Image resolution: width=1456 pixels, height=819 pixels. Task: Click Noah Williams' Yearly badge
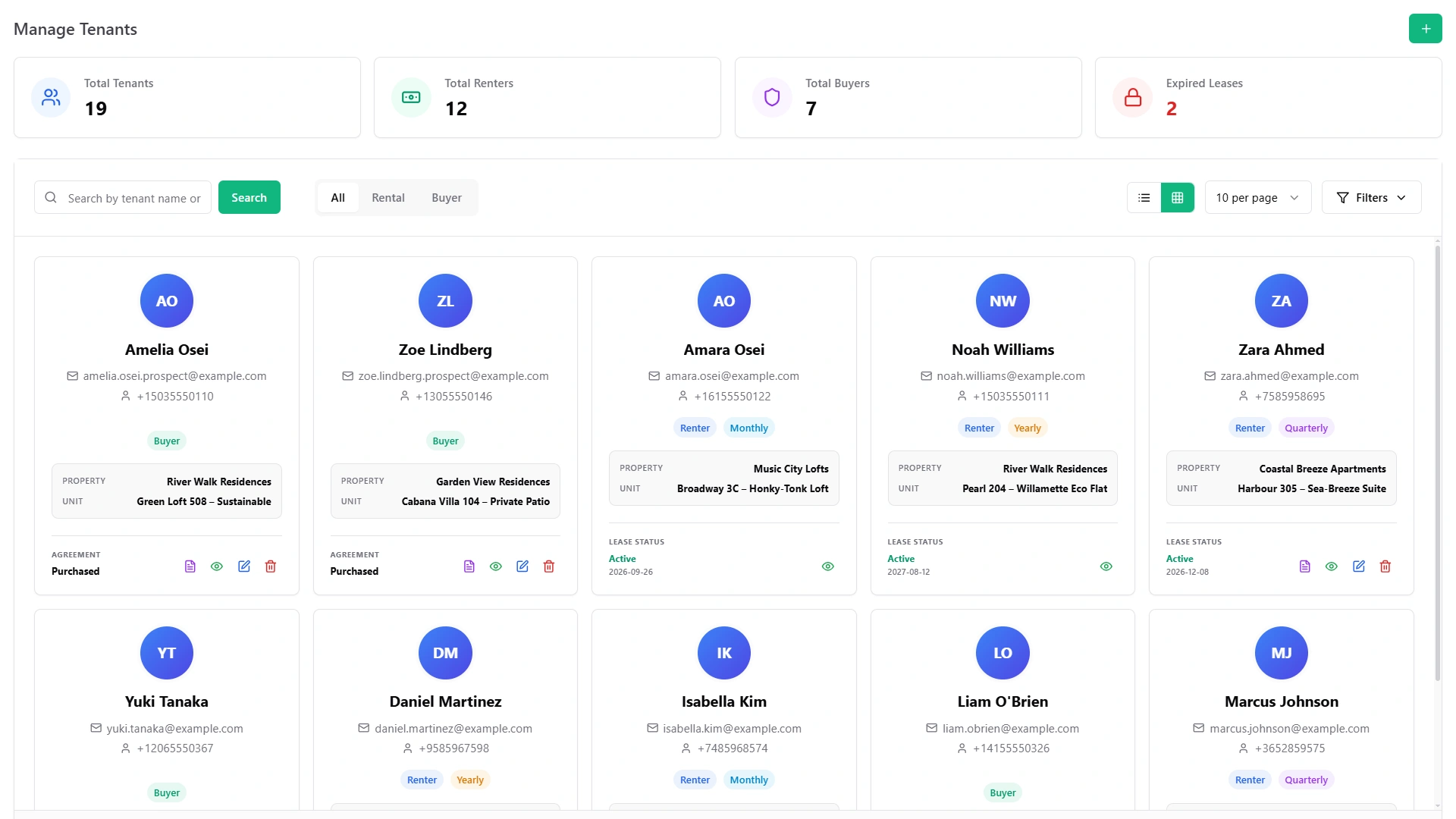(x=1028, y=428)
